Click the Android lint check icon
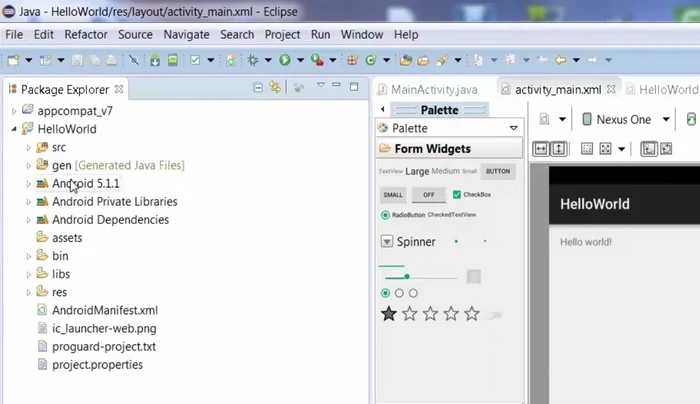The image size is (700, 404). click(195, 60)
